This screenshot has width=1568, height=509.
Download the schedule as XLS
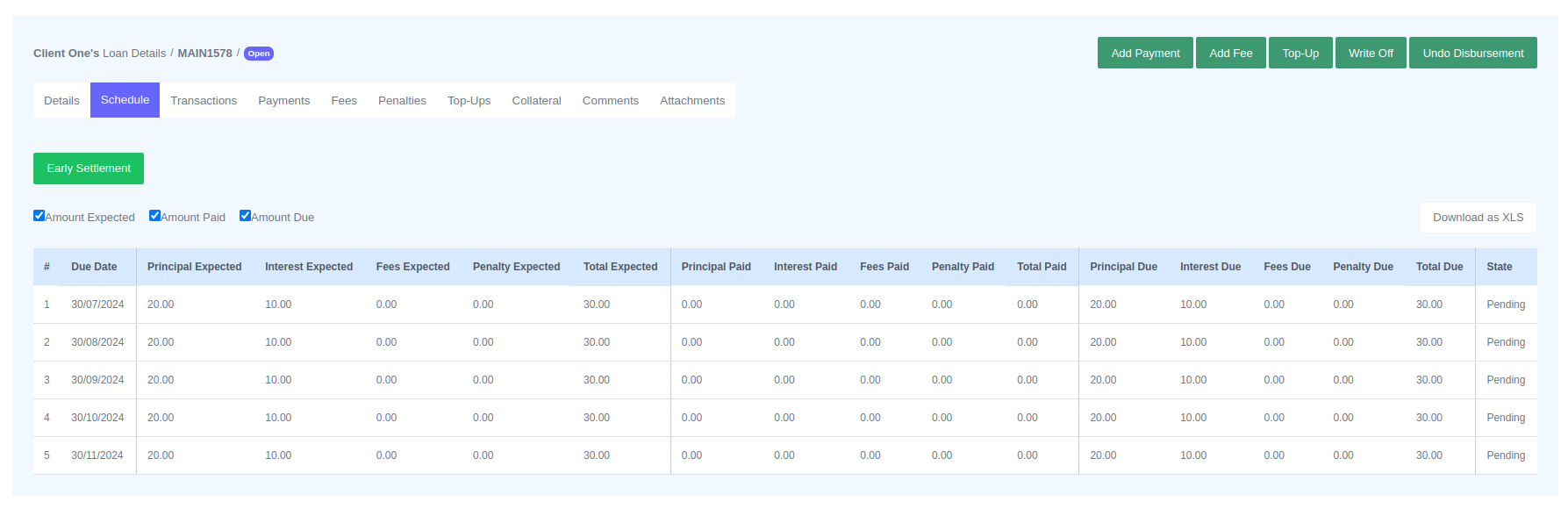1478,218
